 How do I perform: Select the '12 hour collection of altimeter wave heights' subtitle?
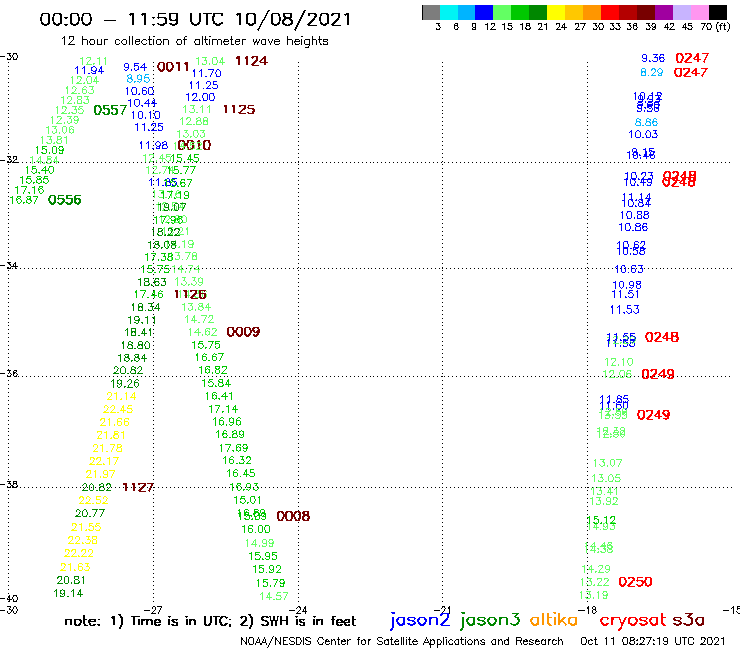pos(194,41)
